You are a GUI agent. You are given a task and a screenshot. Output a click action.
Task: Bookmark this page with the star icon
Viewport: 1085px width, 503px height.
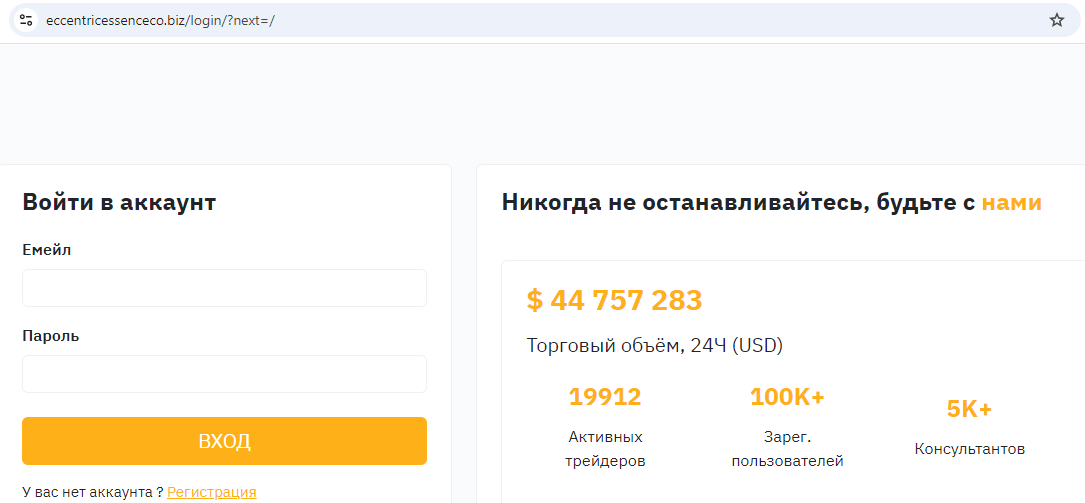point(1057,20)
